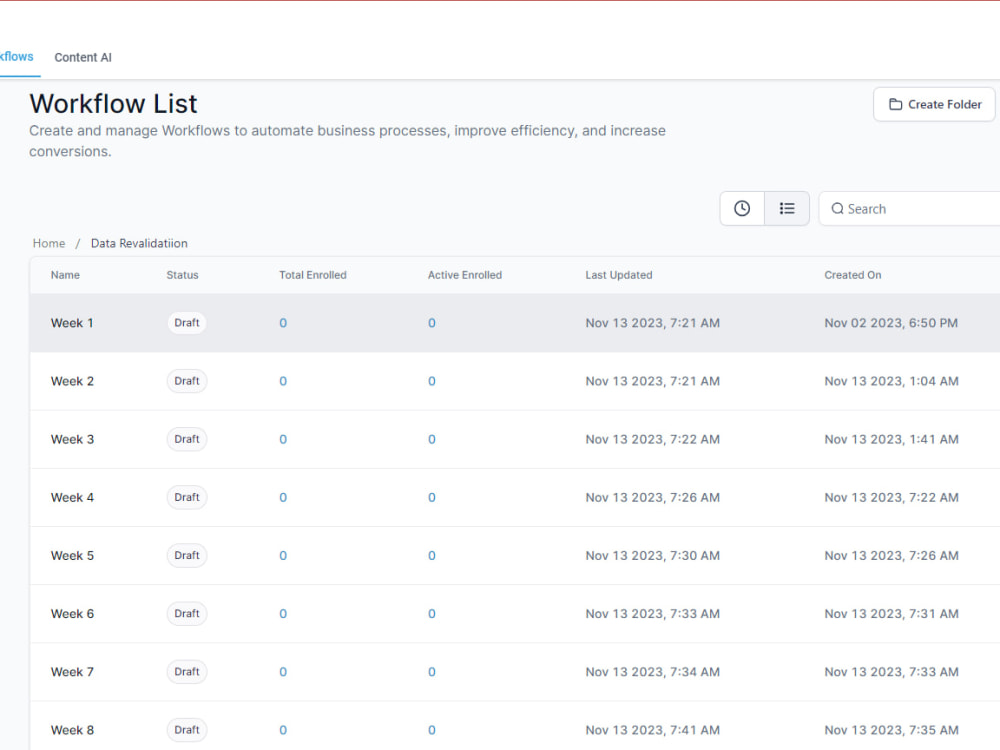Click the Created On column header

pyautogui.click(x=853, y=275)
